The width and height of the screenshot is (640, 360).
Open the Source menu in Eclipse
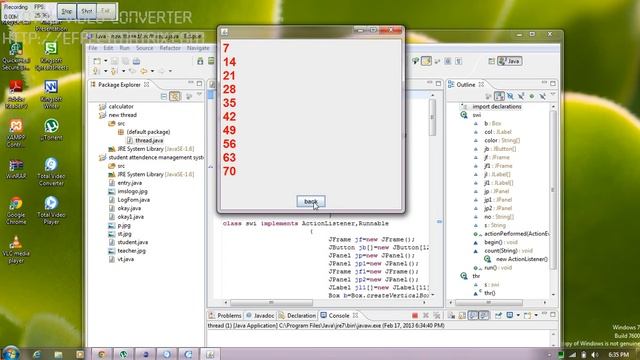tap(144, 48)
